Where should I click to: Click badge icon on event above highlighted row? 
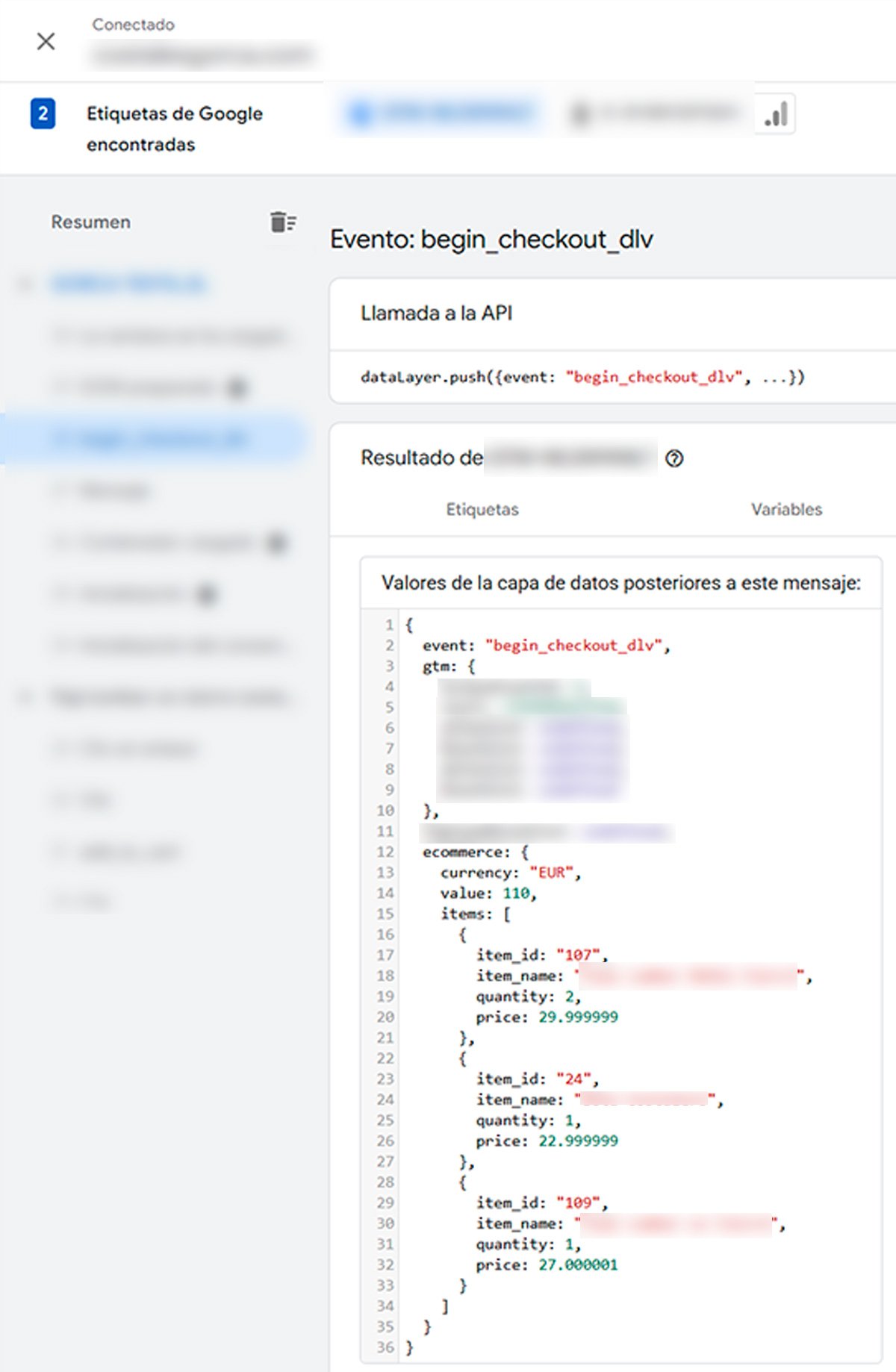[237, 387]
